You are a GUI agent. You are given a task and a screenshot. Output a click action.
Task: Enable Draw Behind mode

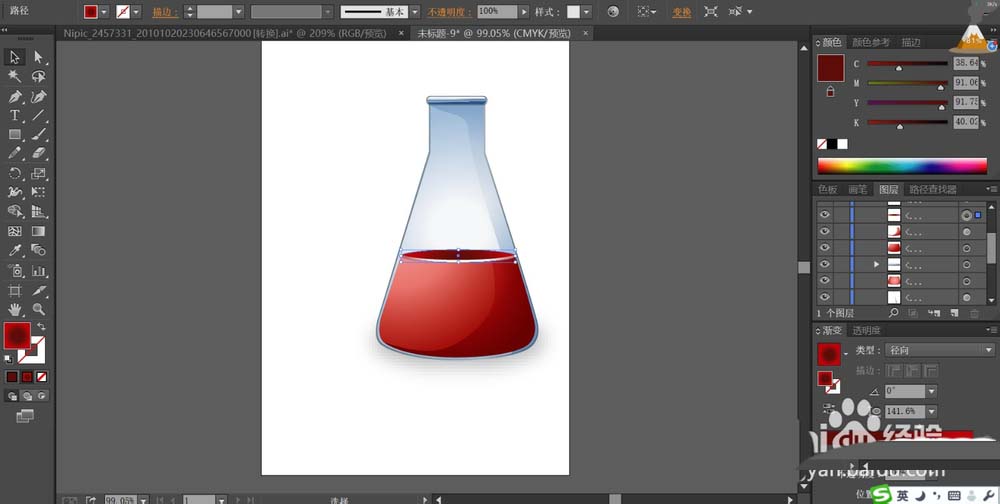click(x=27, y=396)
